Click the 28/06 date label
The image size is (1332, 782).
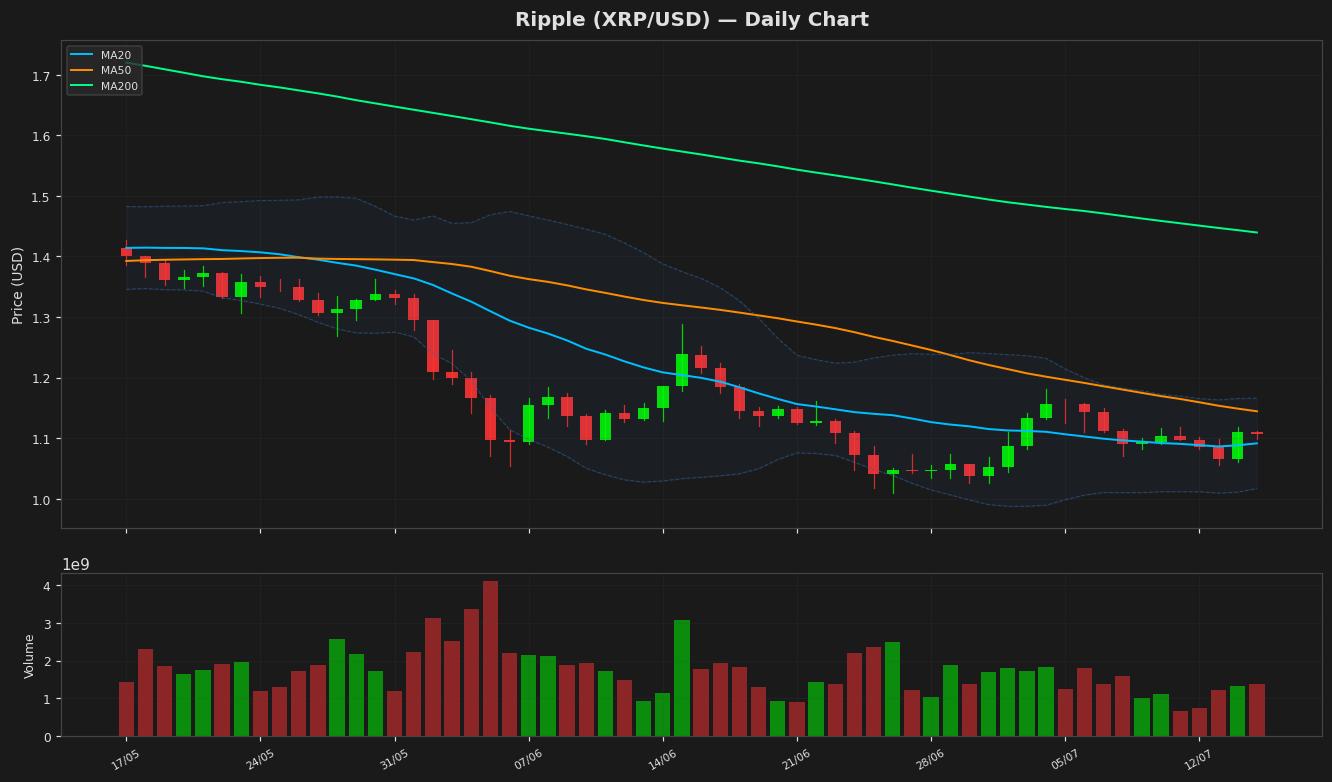pyautogui.click(x=930, y=760)
